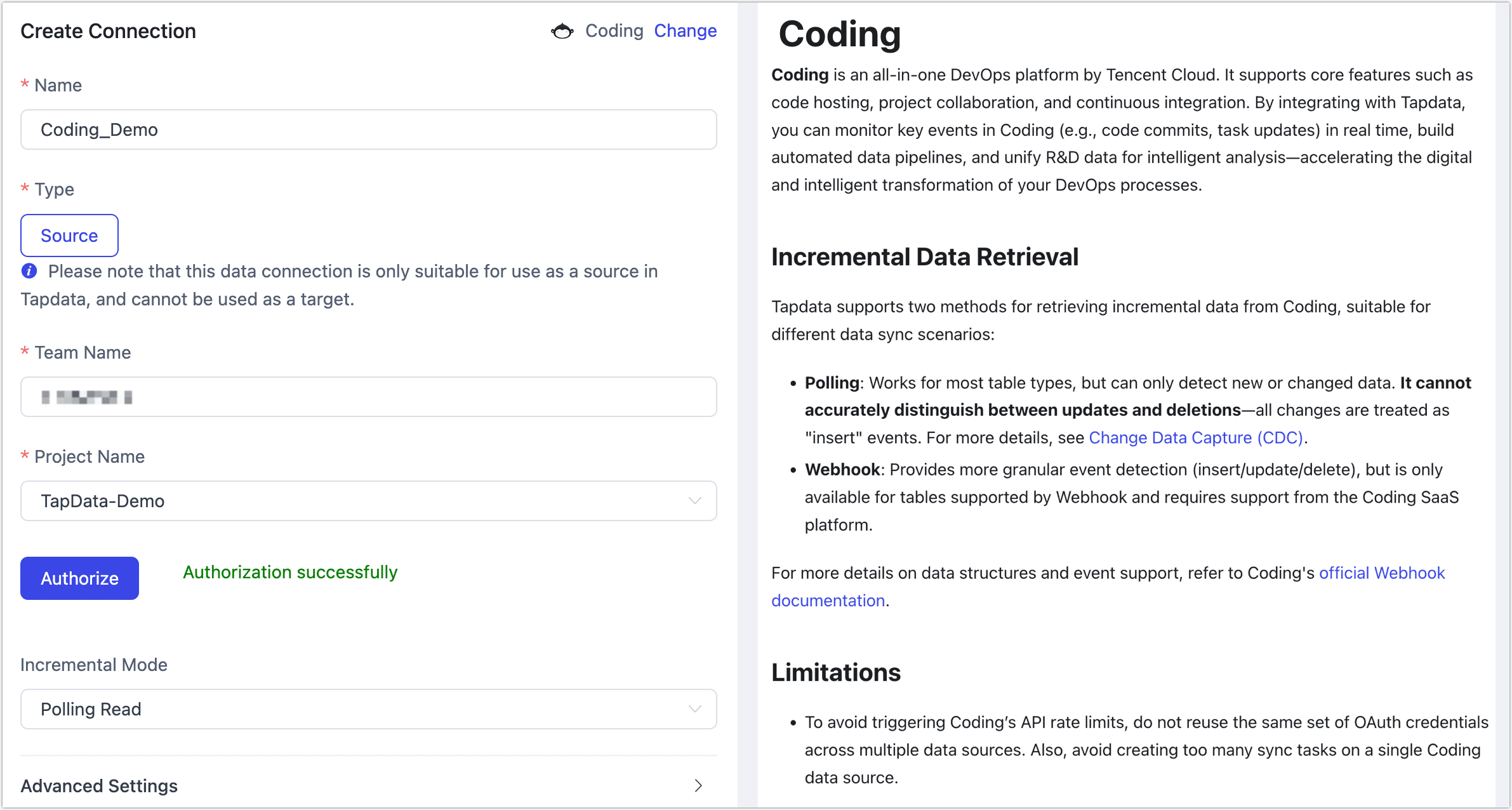
Task: Expand the Advanced Settings section
Action: pos(98,786)
